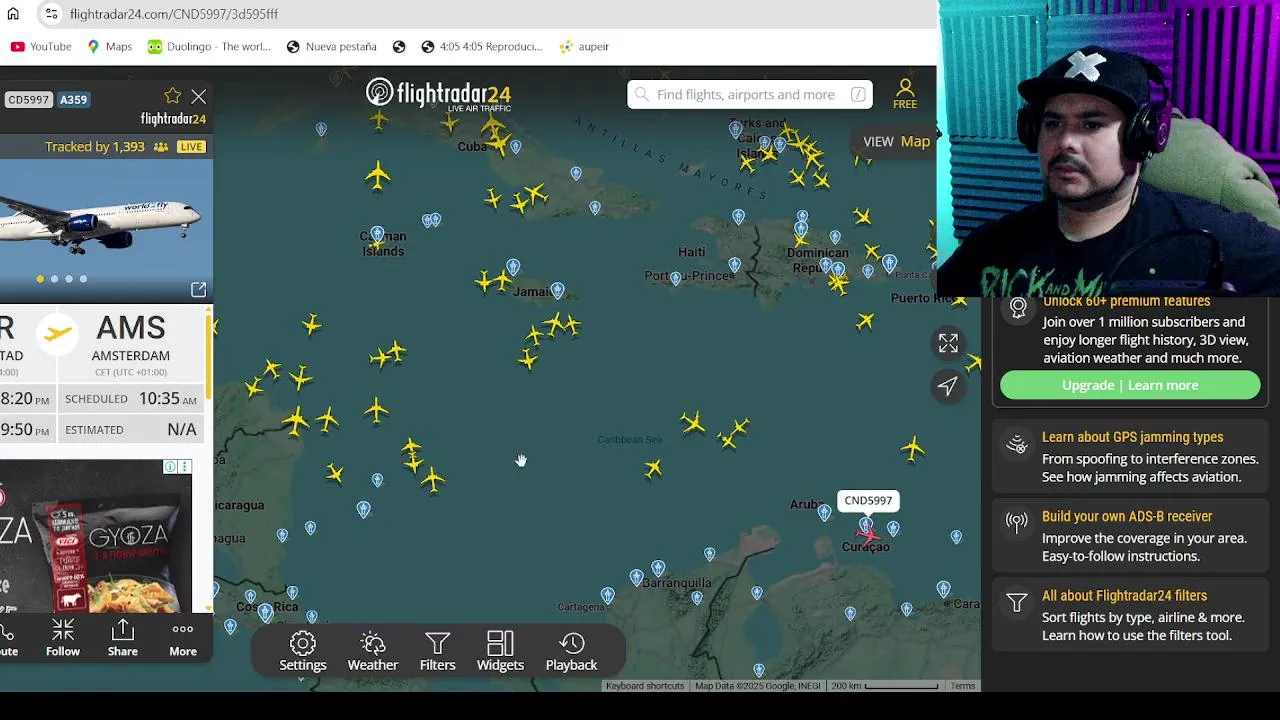Viewport: 1280px width, 720px height.
Task: Click the Port-au-Prince map label
Action: point(690,275)
